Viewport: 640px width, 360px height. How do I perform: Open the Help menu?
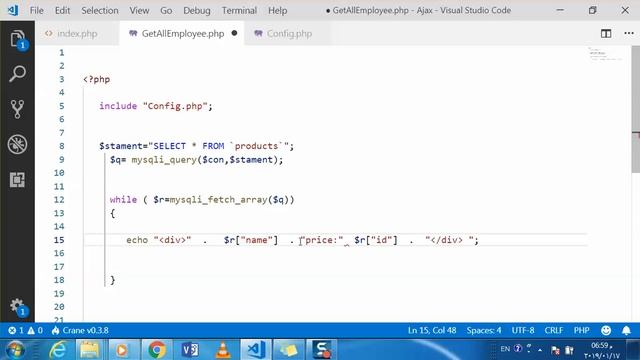click(278, 11)
